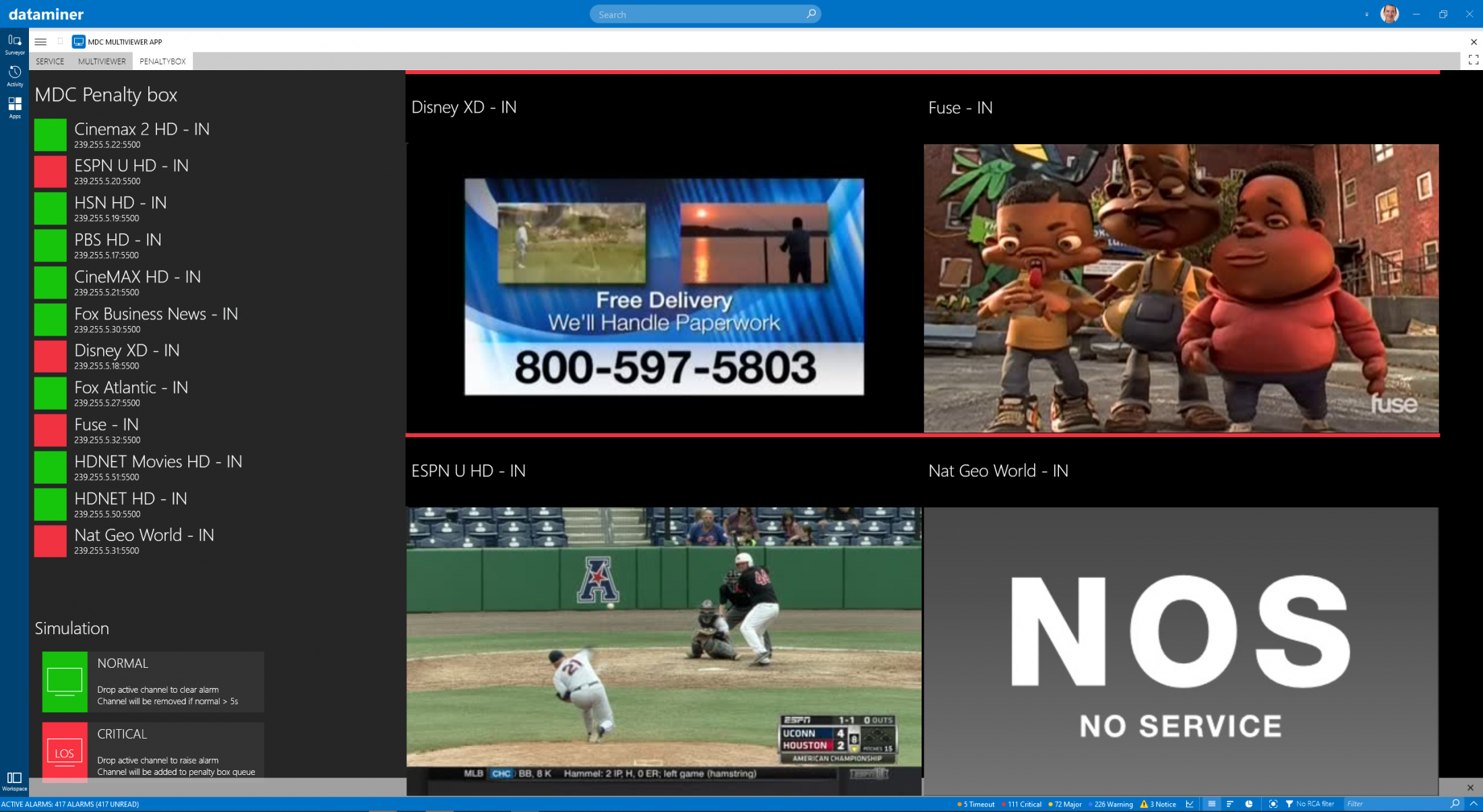Select Fox Atlantic - IN channel
Image resolution: width=1483 pixels, height=812 pixels.
[x=131, y=393]
